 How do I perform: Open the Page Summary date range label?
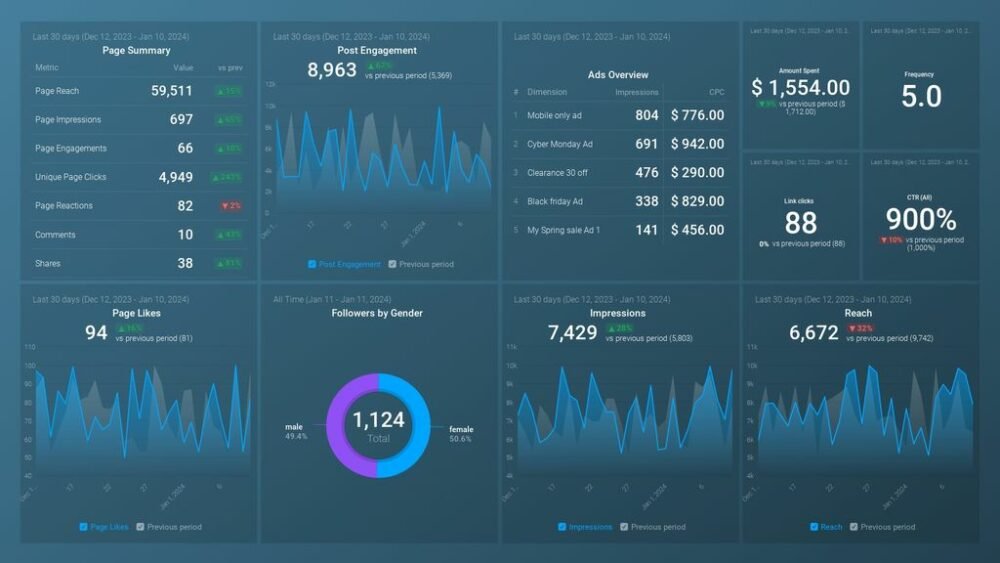(111, 37)
